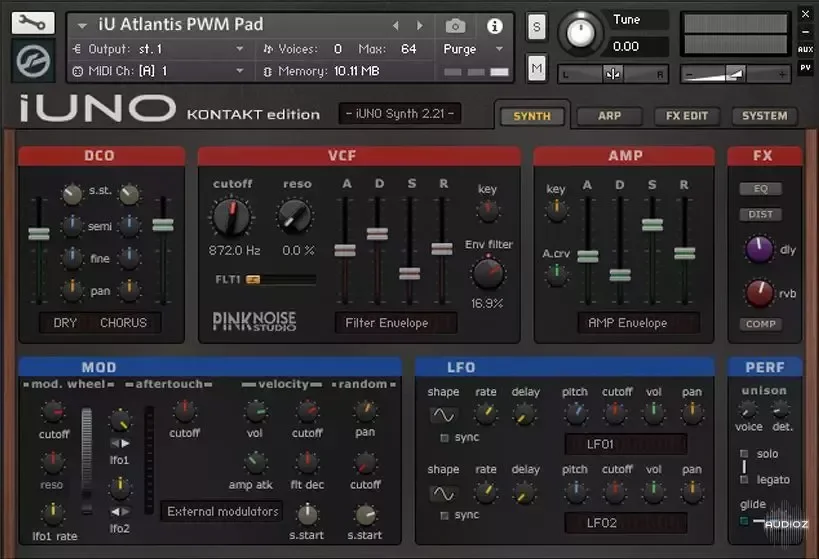Screen dimensions: 819x559
Task: Click the Filter Envelope label button
Action: click(x=395, y=323)
